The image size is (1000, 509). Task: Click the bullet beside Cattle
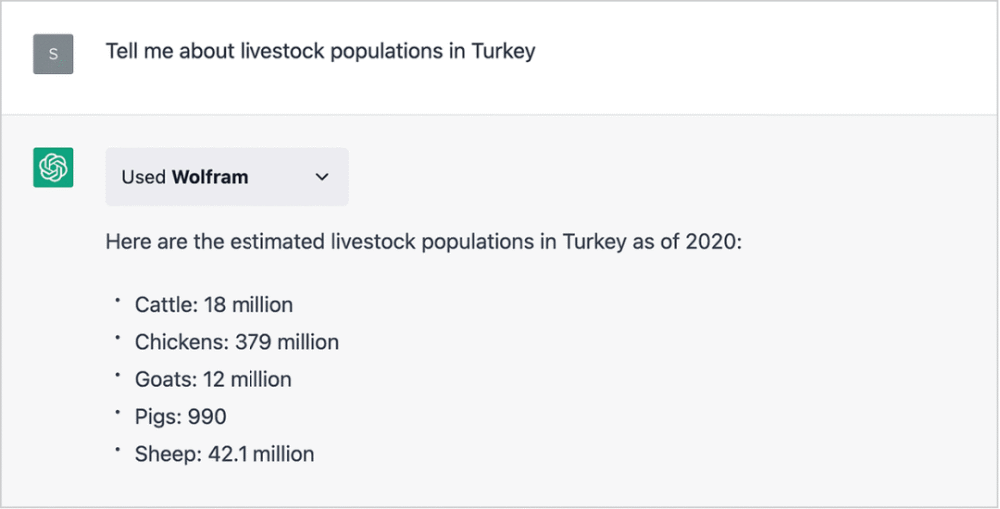tap(117, 299)
